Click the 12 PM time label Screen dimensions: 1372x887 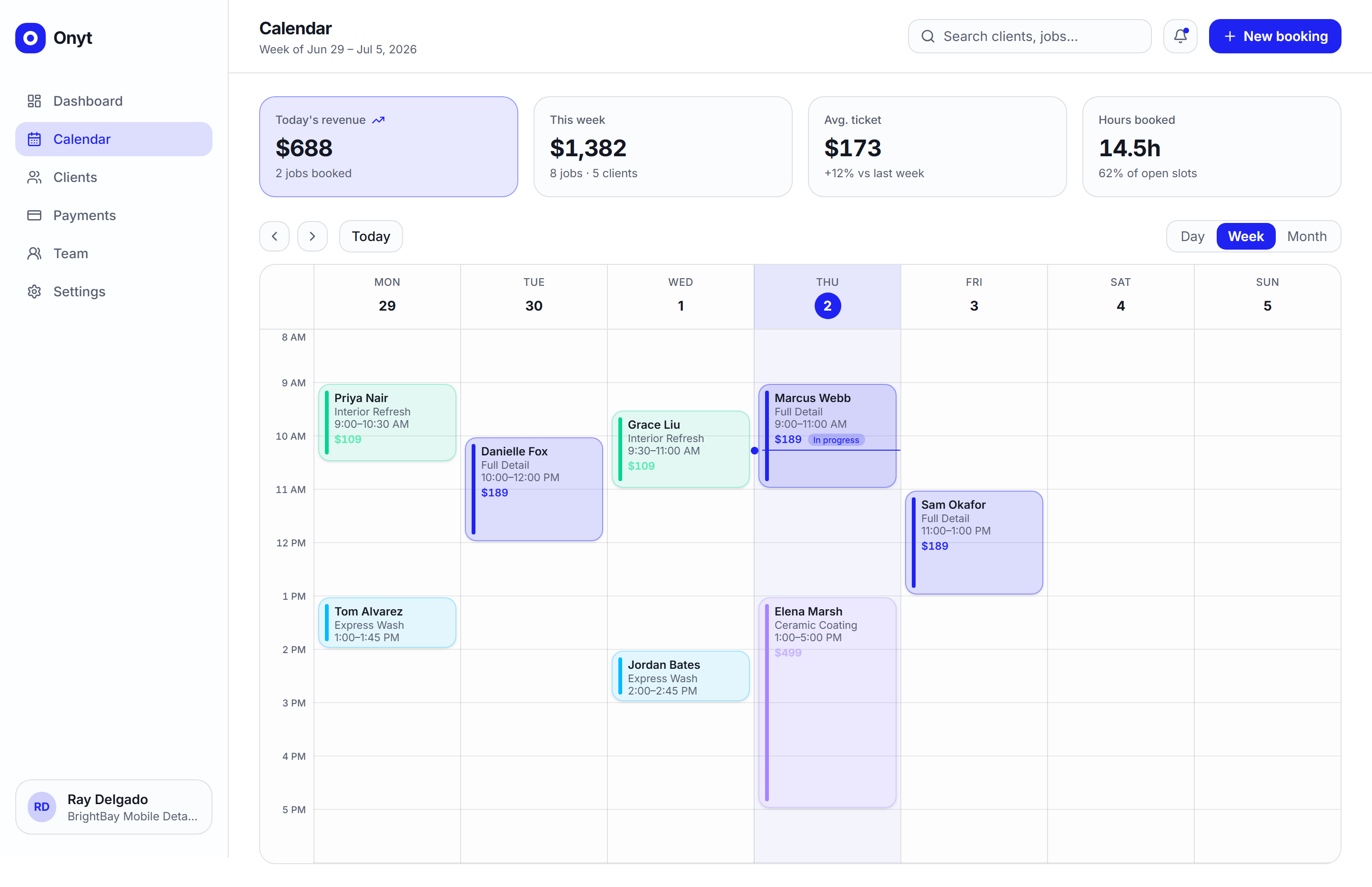tap(291, 543)
